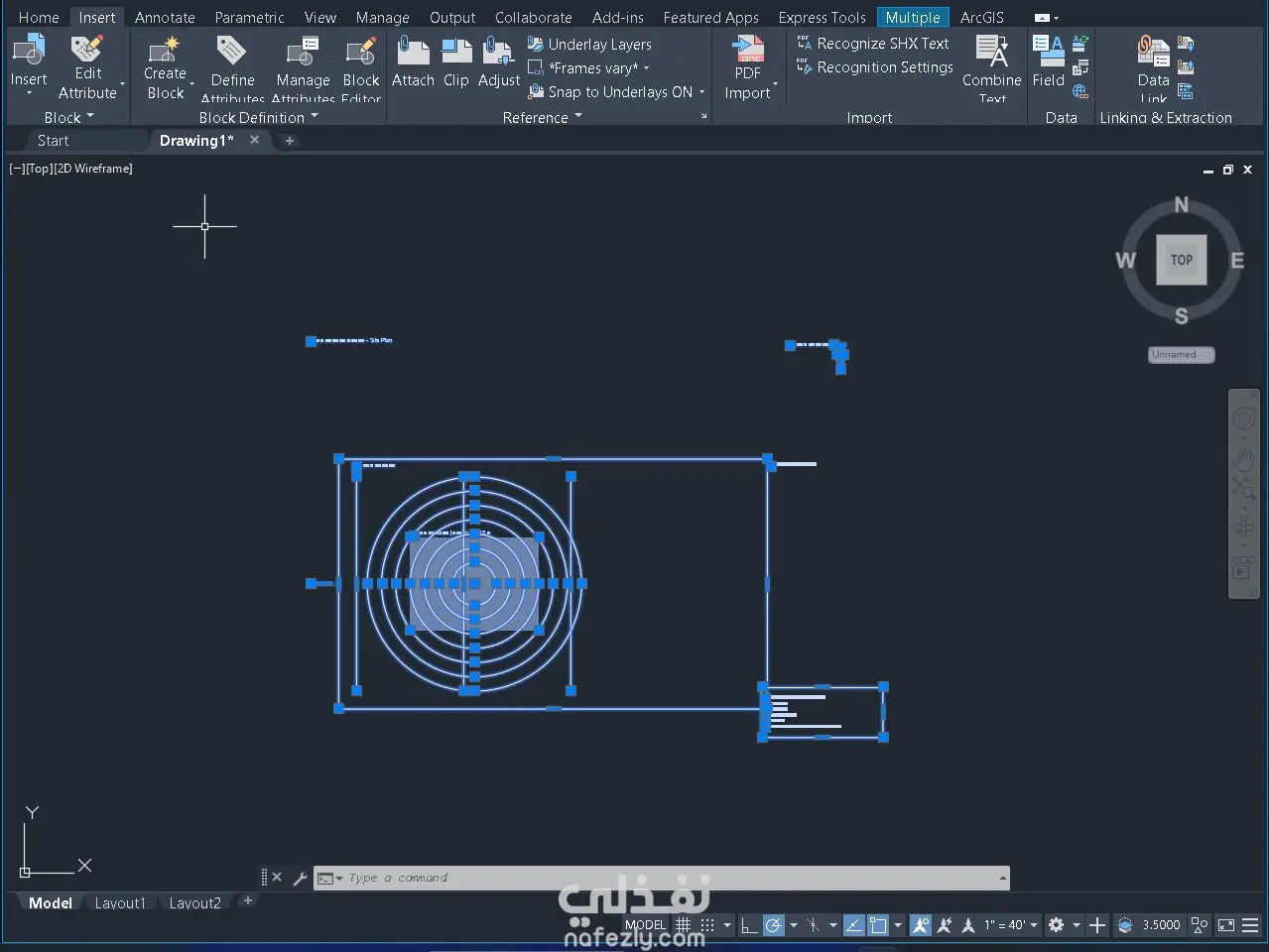Switch to Layout2 tab
The width and height of the screenshot is (1269, 952).
[194, 902]
